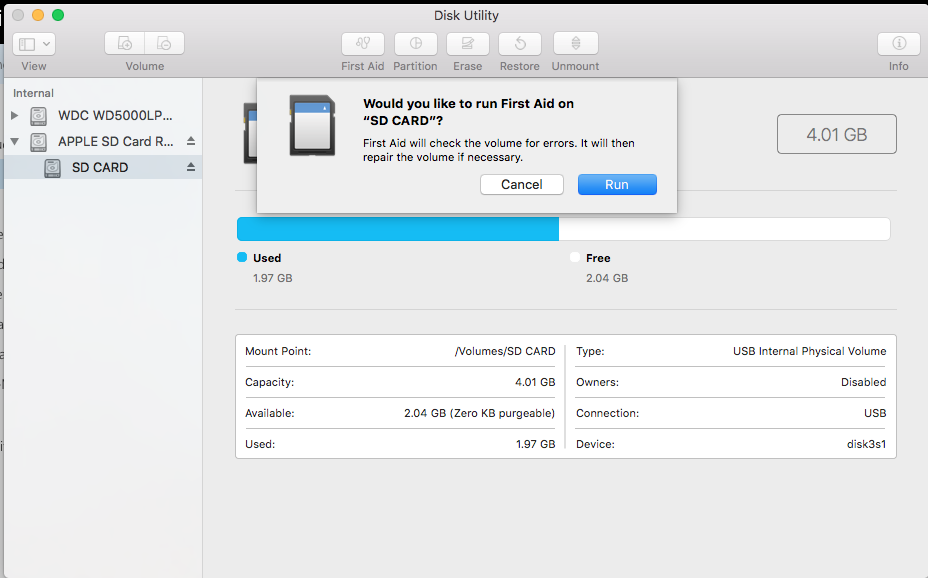Eject the APPLE SD Card Reader
Viewport: 928px width, 578px height.
(191, 141)
